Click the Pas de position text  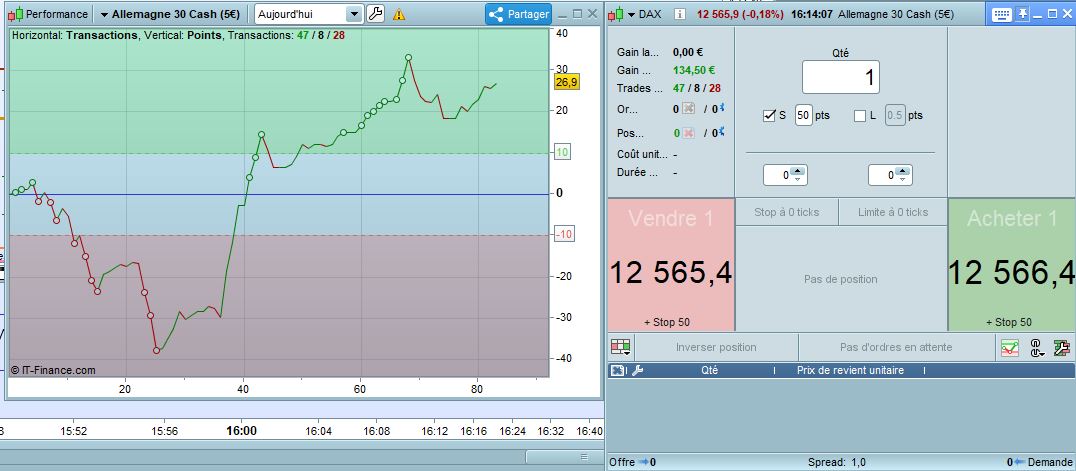[841, 279]
